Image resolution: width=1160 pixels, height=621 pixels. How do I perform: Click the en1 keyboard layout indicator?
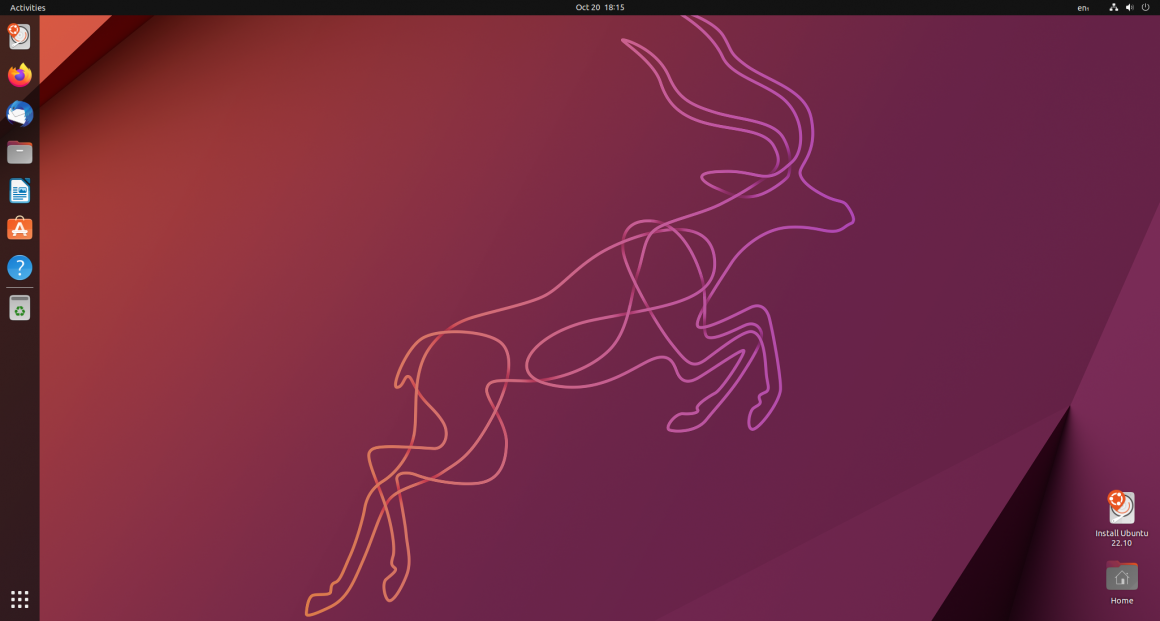pos(1081,7)
